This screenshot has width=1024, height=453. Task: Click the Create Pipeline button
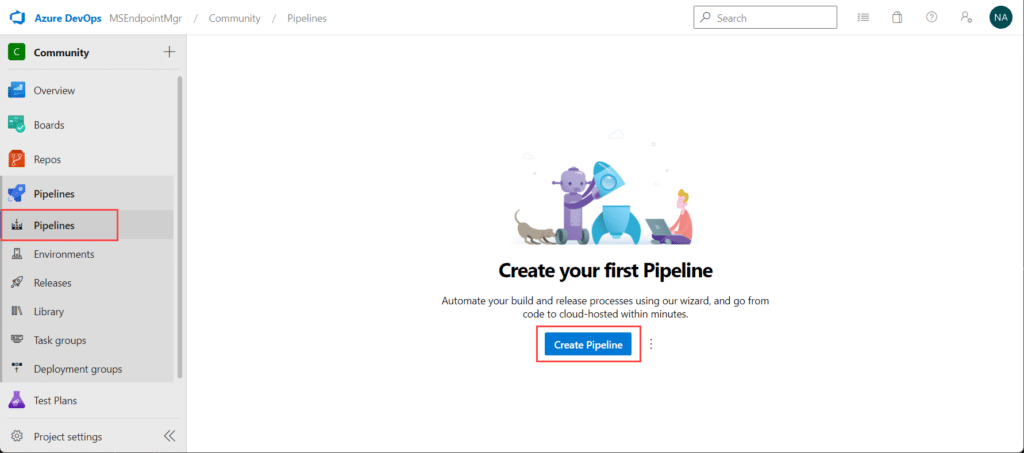pyautogui.click(x=588, y=345)
